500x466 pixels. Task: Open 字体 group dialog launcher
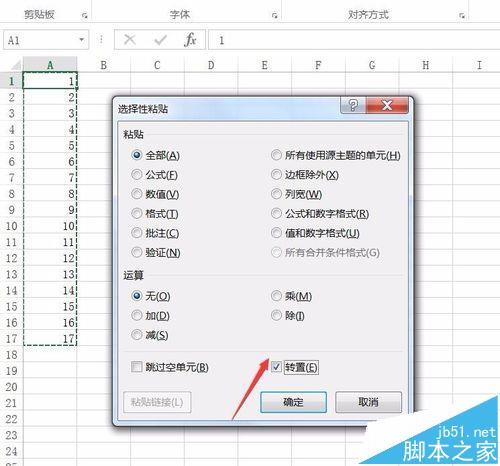274,15
